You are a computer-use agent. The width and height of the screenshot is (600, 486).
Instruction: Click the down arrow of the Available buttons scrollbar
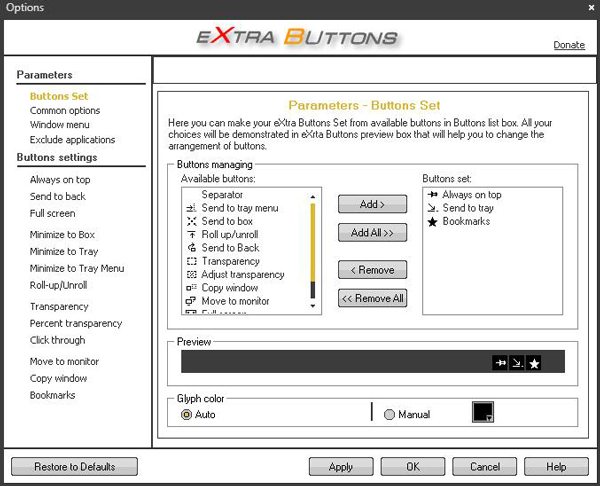313,306
